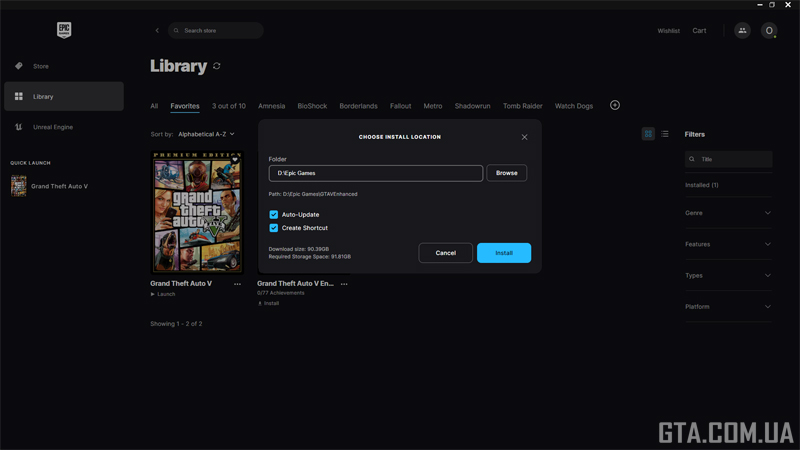Click the install Folder path field
The height and width of the screenshot is (450, 800).
(x=376, y=173)
